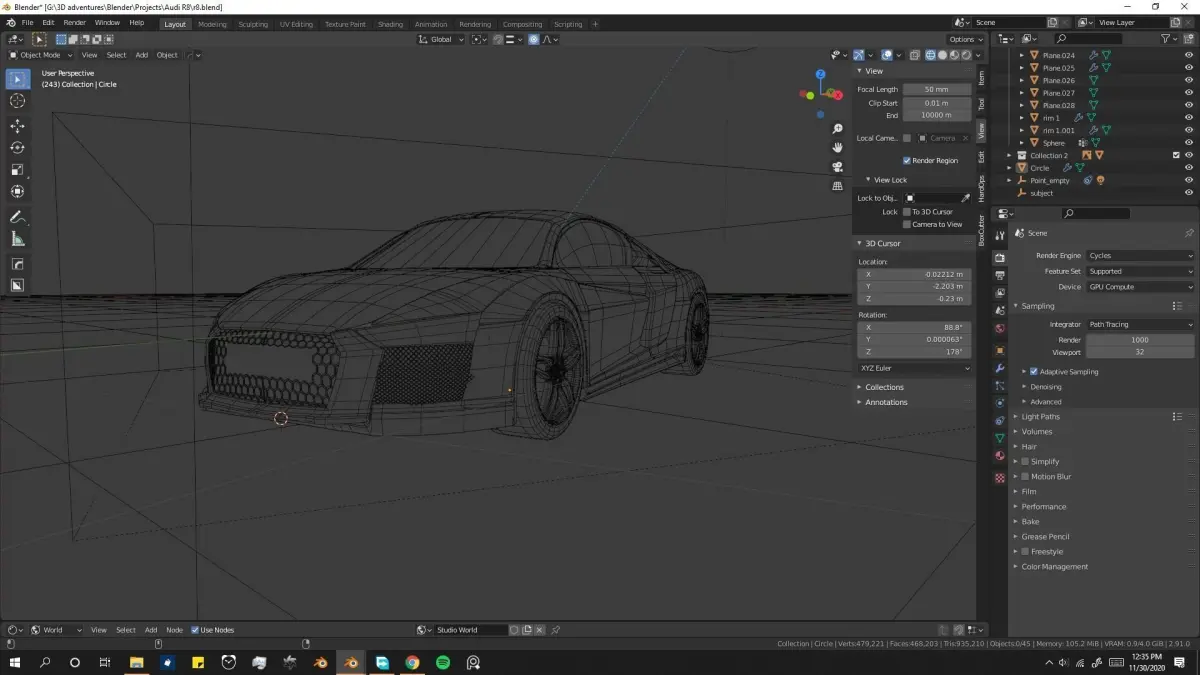Toggle Use Nodes checkbox
The height and width of the screenshot is (675, 1200).
(x=196, y=630)
